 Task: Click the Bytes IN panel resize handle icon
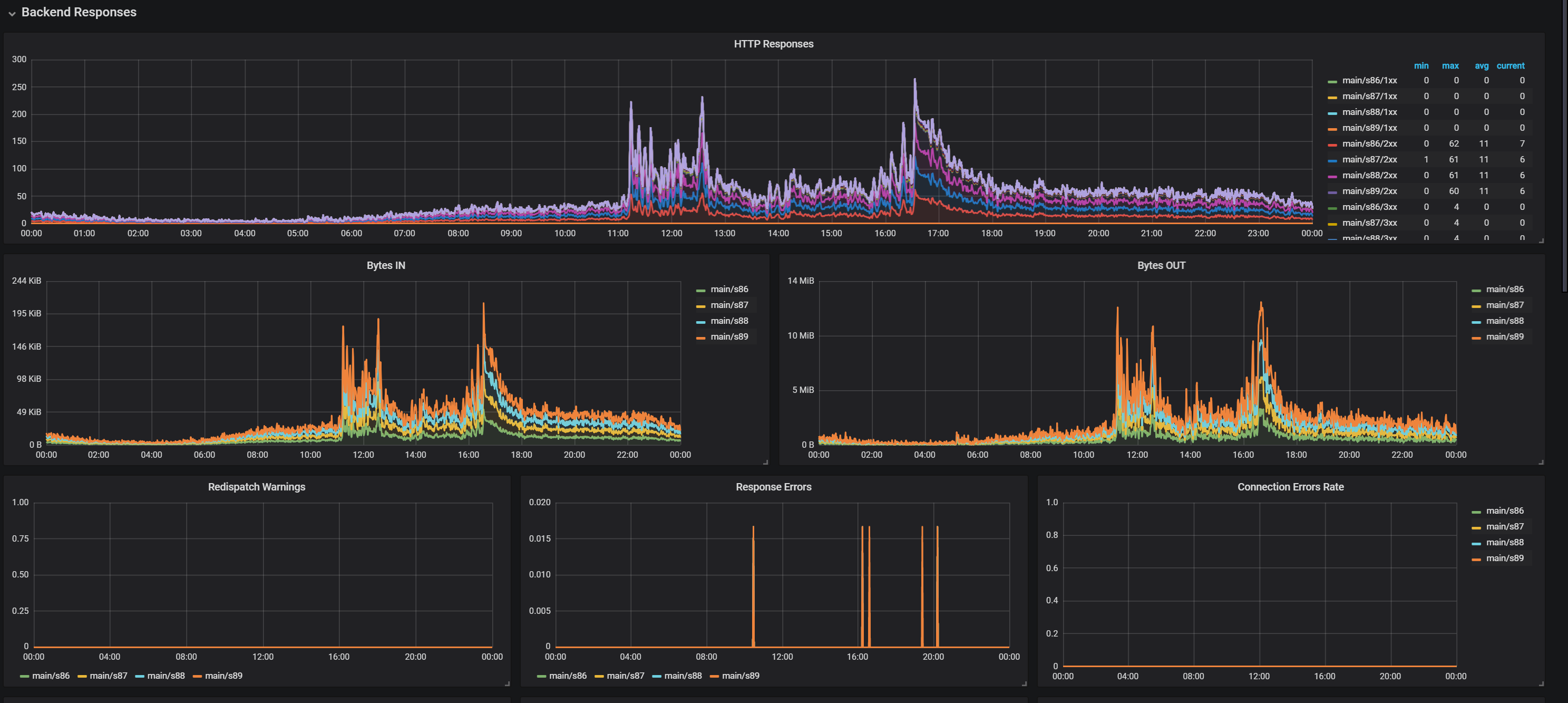(765, 463)
